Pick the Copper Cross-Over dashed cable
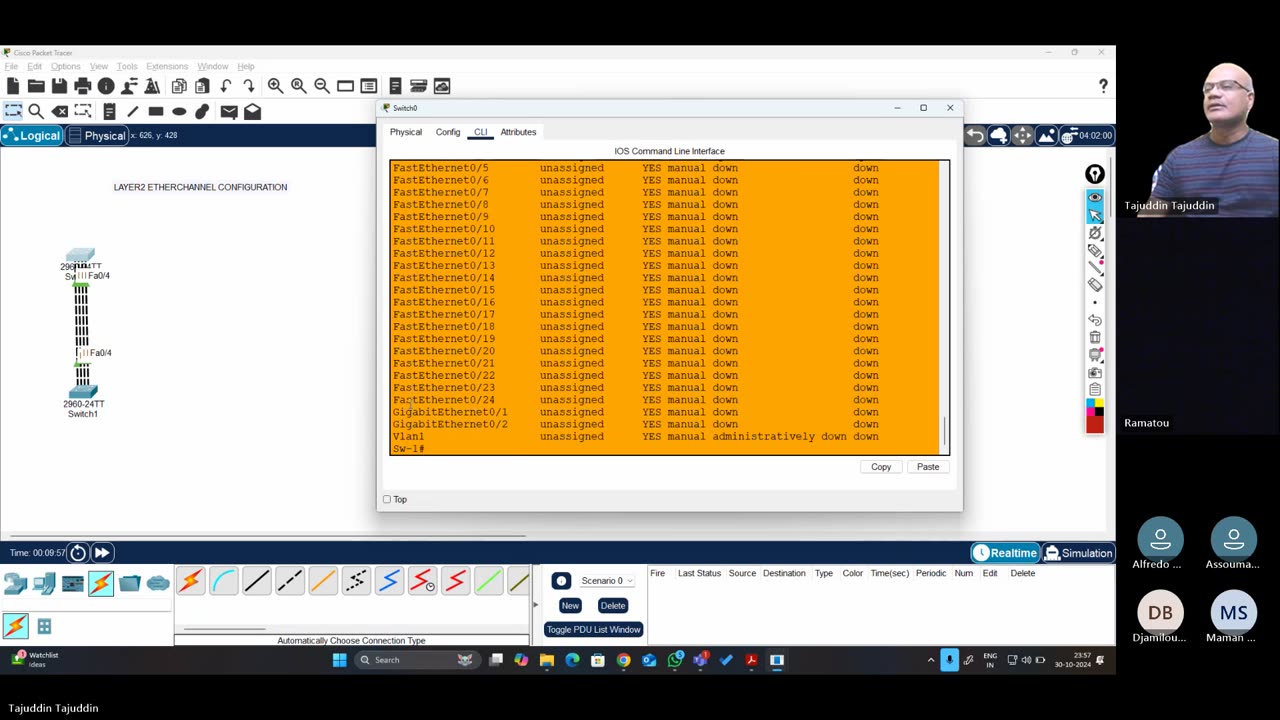This screenshot has width=1280, height=720. tap(289, 581)
